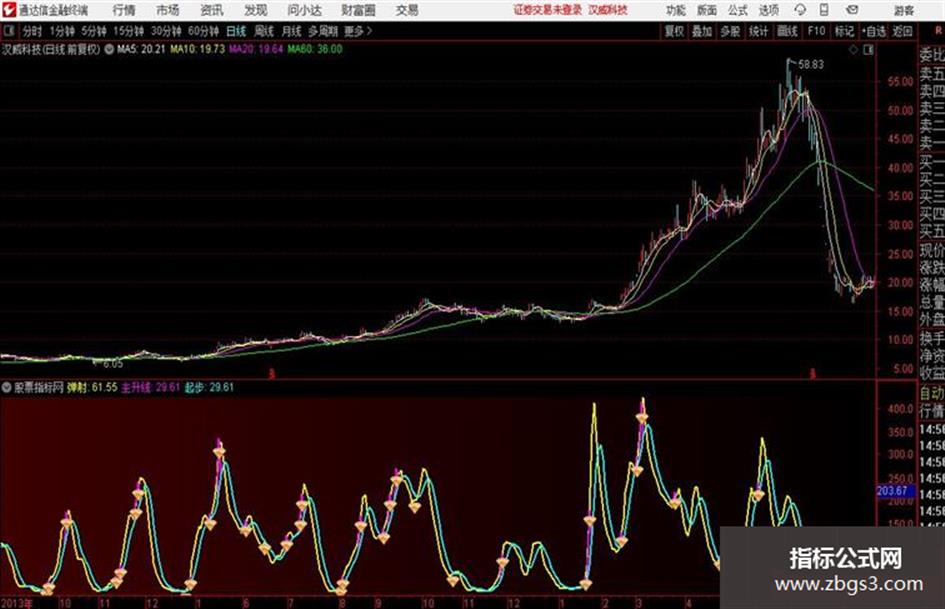This screenshot has height=609, width=945.
Task: Click the 主升线 29.61 indicator value
Action: (x=151, y=387)
